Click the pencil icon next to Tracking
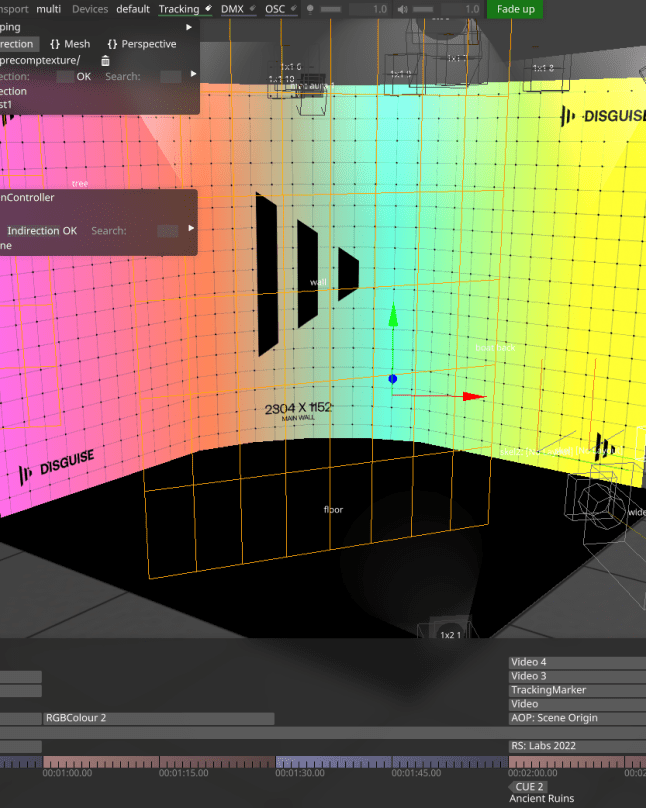The width and height of the screenshot is (646, 808). click(208, 8)
